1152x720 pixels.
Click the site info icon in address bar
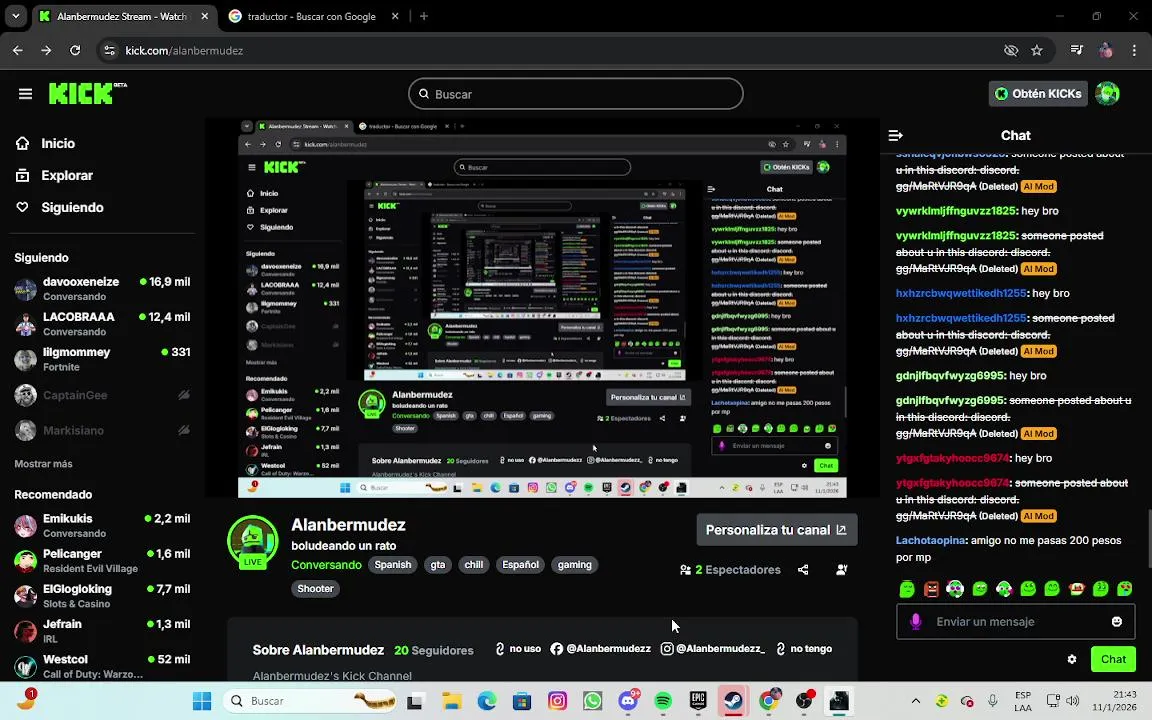click(x=109, y=51)
